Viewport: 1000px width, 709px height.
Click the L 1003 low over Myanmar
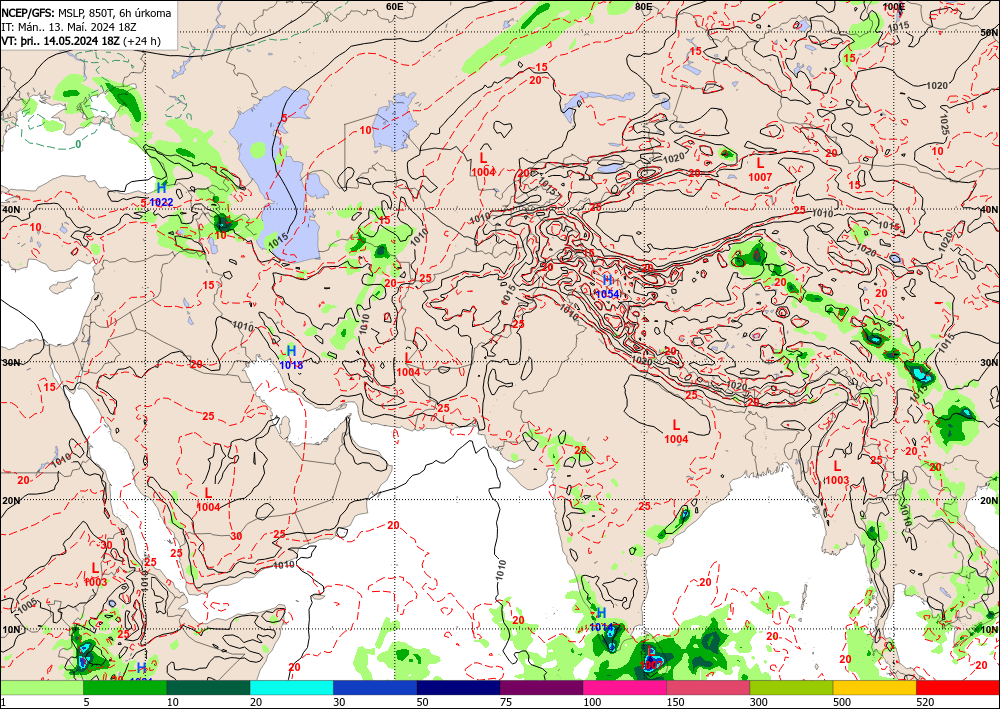[837, 473]
